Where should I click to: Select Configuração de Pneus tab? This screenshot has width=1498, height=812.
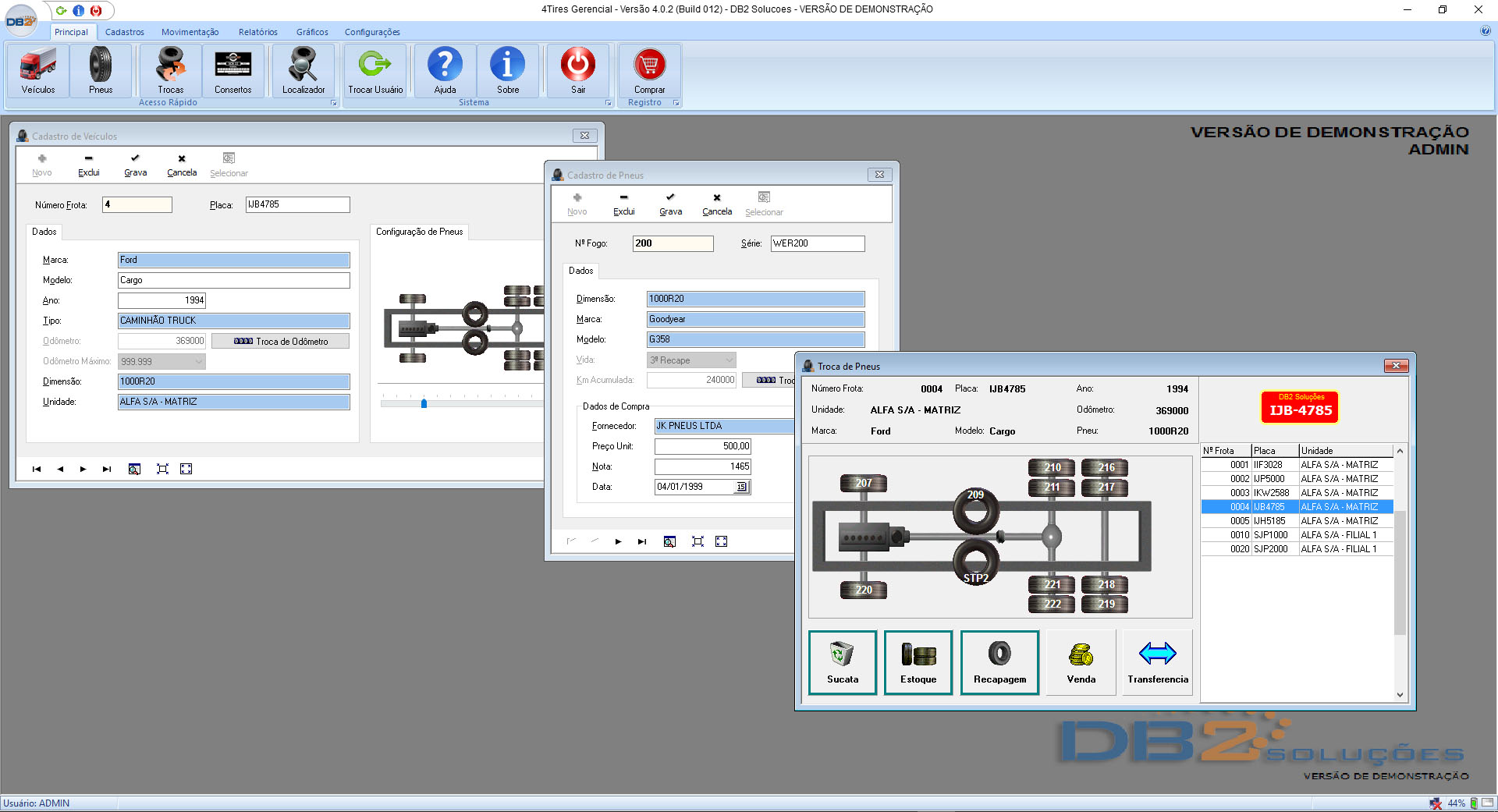tap(419, 232)
